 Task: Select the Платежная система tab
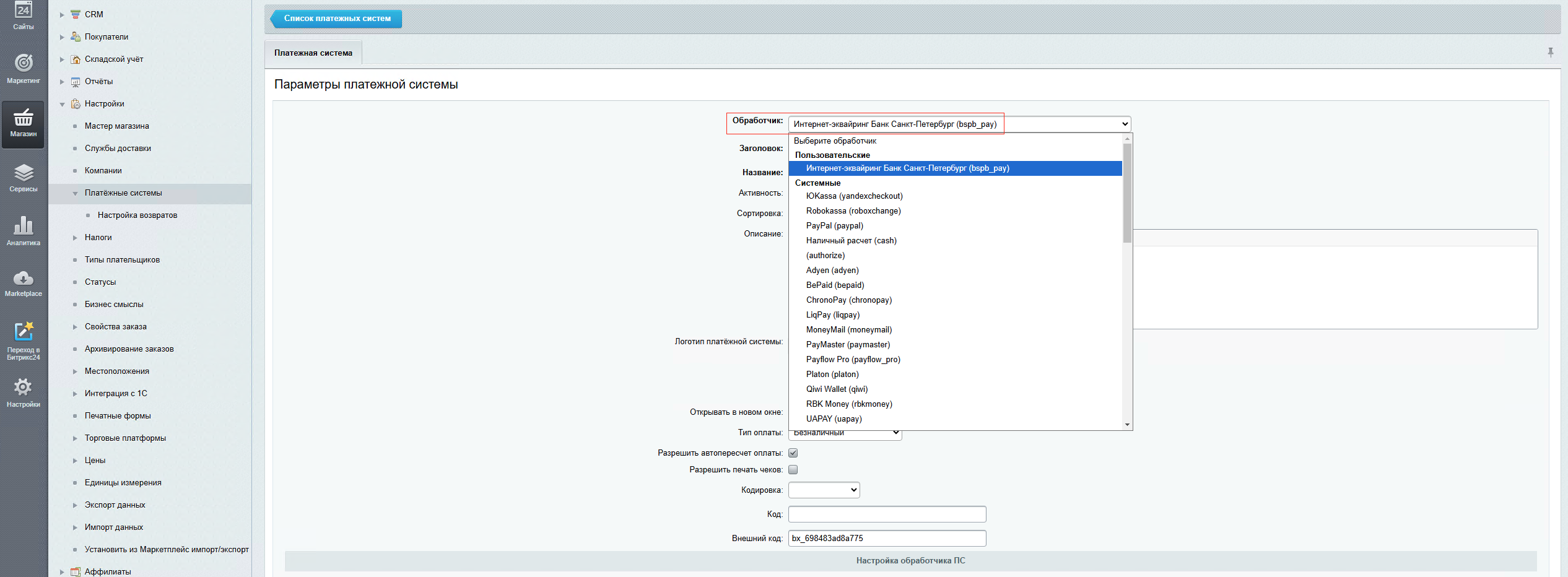(x=313, y=53)
